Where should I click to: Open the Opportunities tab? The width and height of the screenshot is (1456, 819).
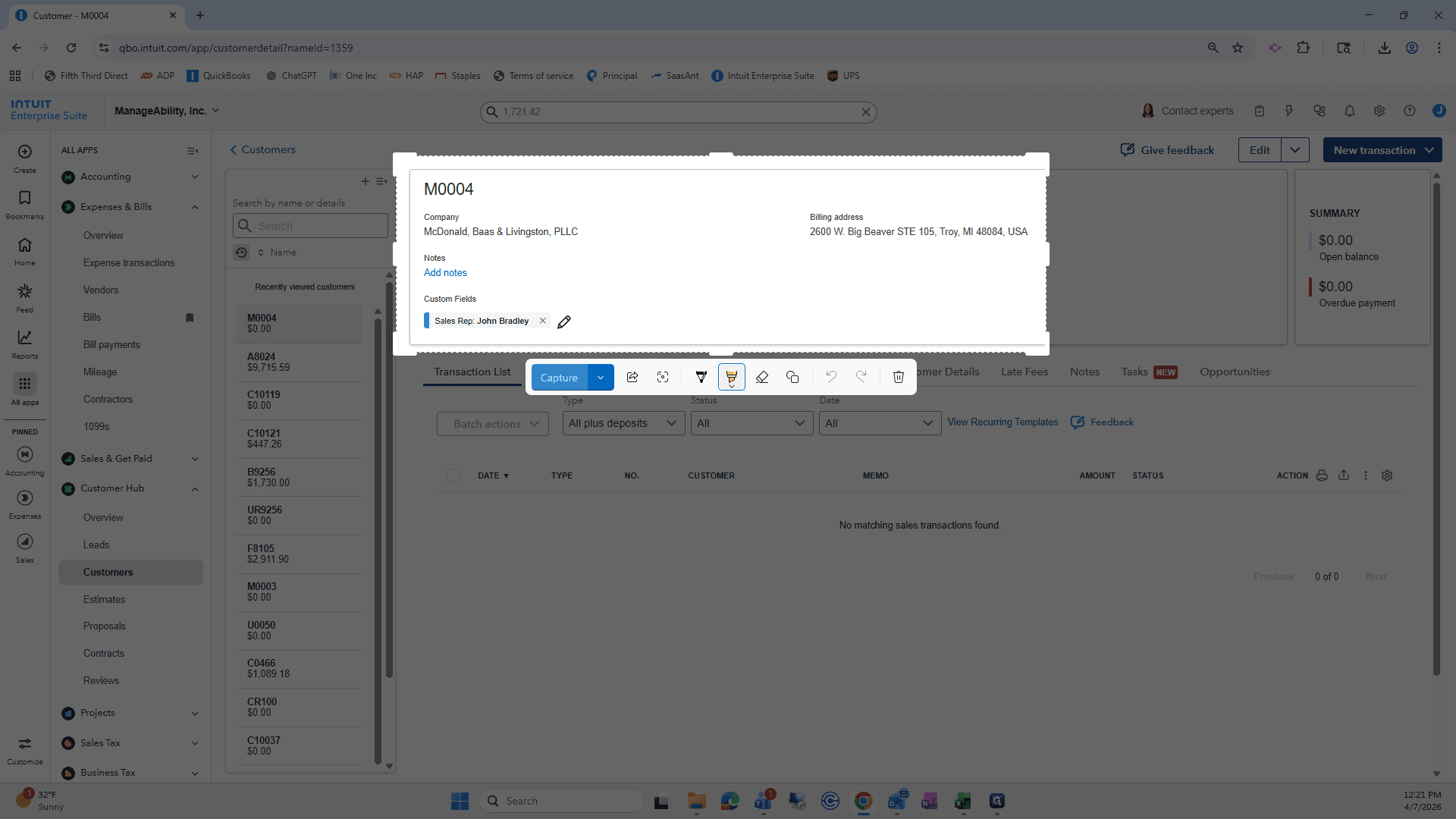1235,372
